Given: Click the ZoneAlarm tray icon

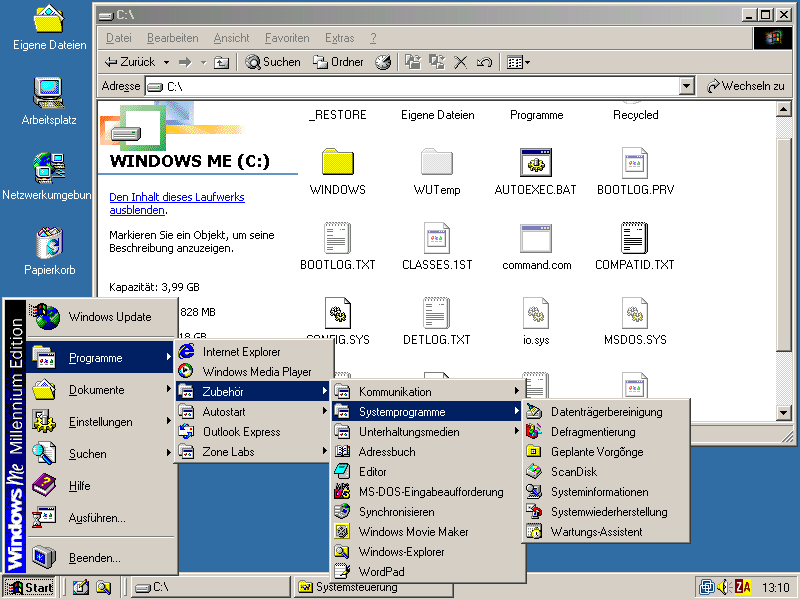Looking at the screenshot, I should click(743, 587).
